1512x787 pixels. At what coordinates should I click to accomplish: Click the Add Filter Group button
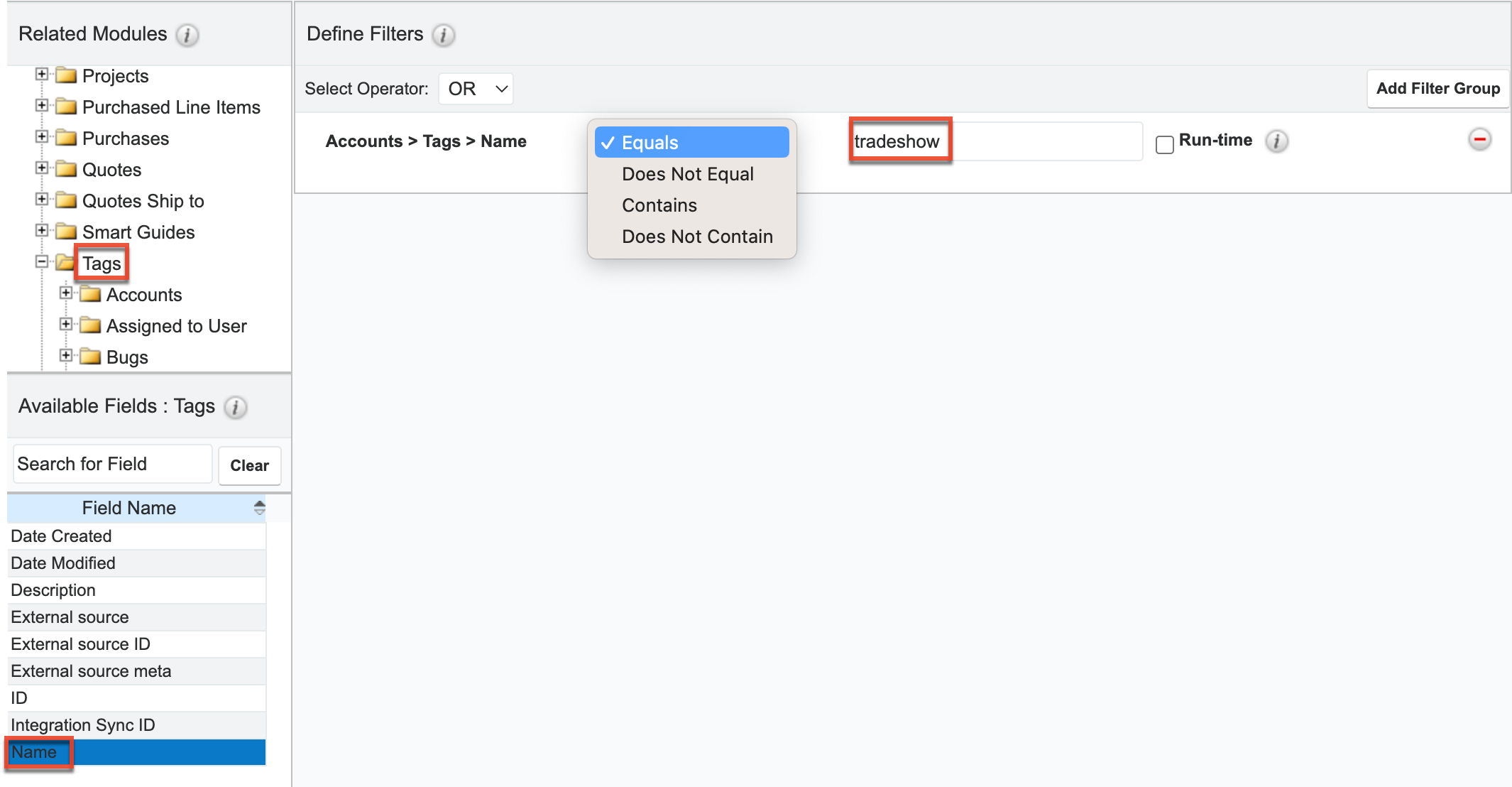tap(1437, 88)
